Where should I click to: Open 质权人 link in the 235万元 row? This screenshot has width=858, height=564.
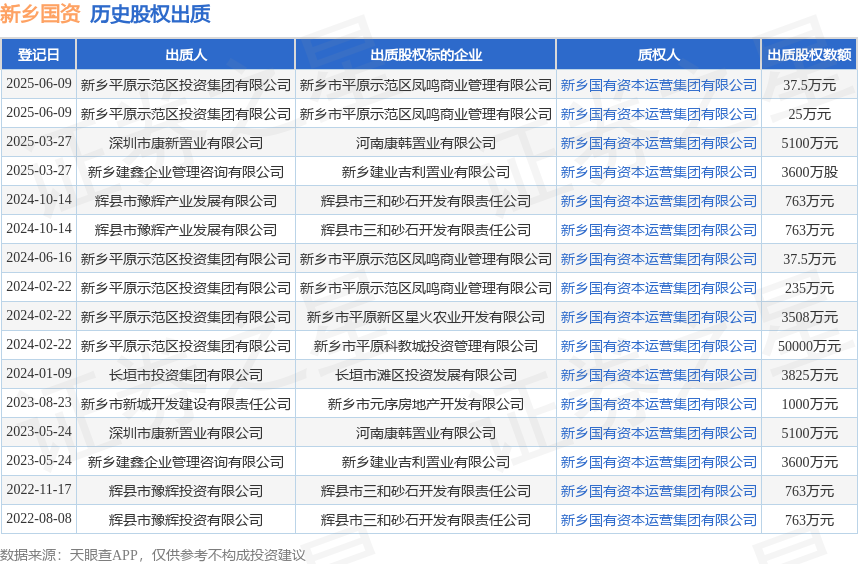[x=658, y=288]
